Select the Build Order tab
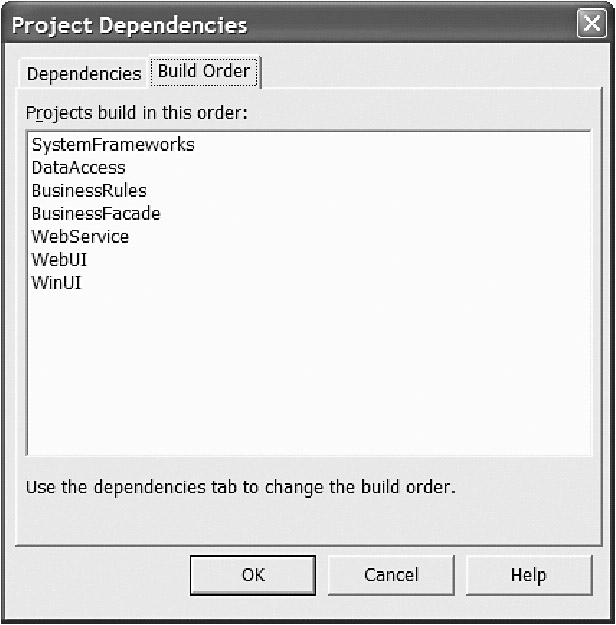616x625 pixels. click(x=204, y=71)
